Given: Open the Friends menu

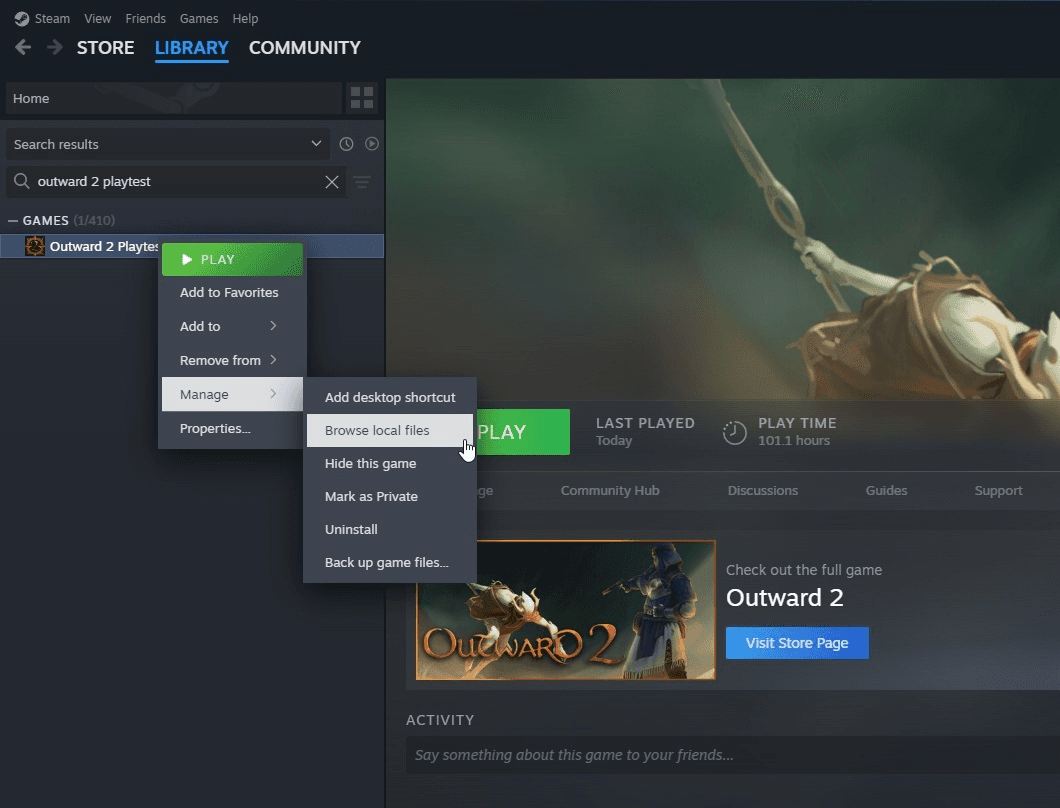Looking at the screenshot, I should point(145,18).
